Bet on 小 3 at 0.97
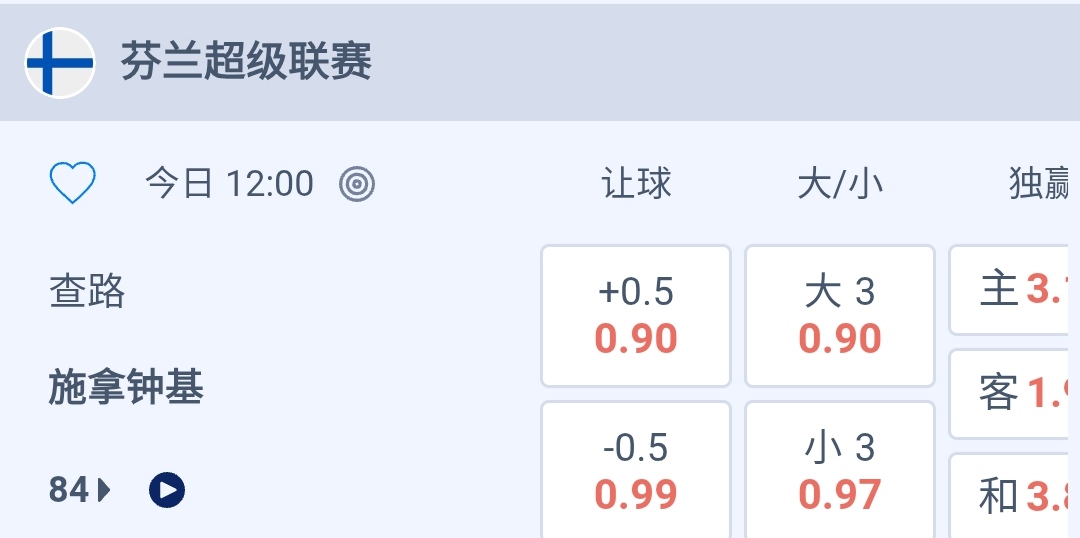The height and width of the screenshot is (538, 1080). click(x=840, y=470)
